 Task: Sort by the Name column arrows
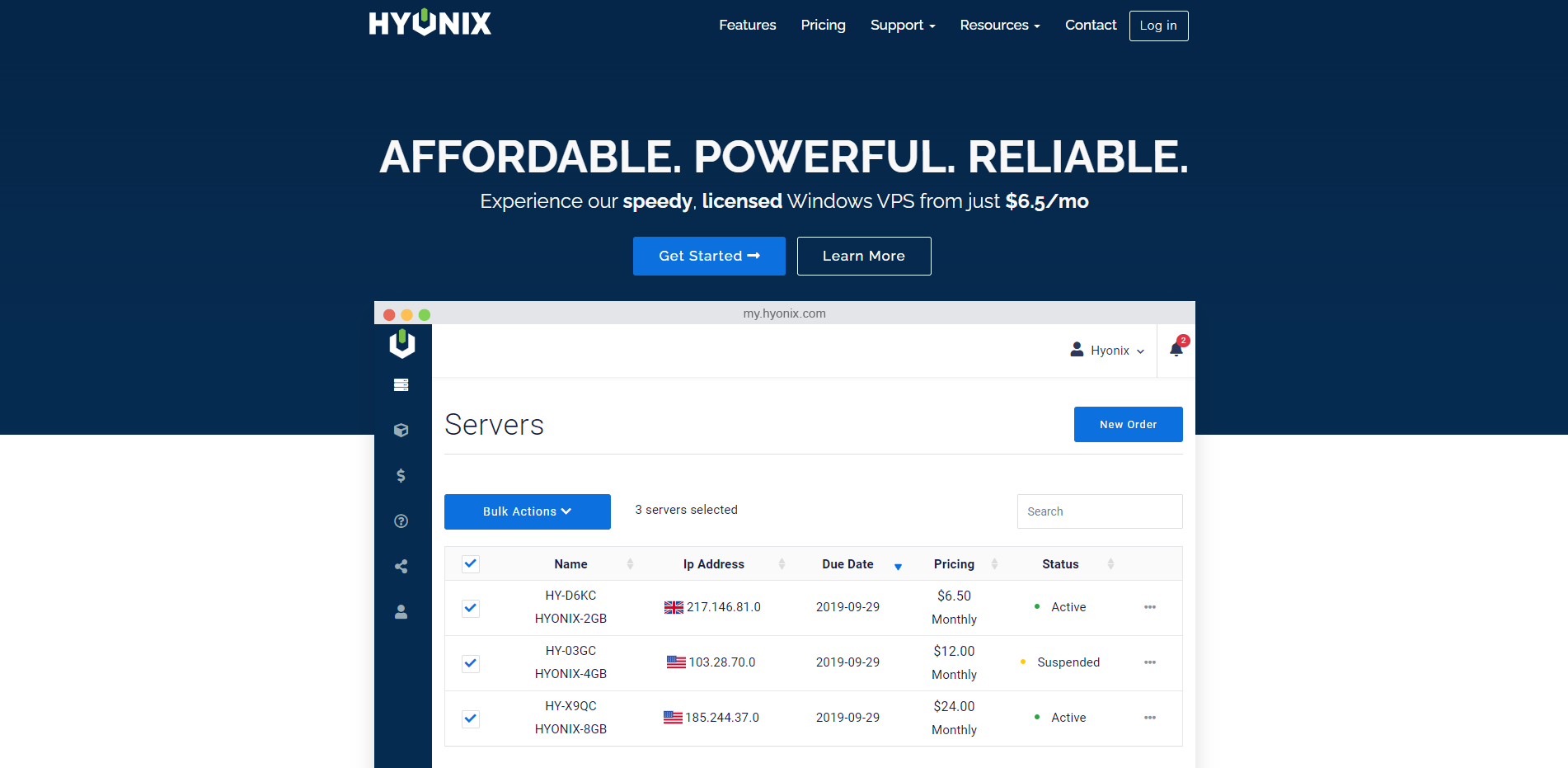tap(630, 564)
